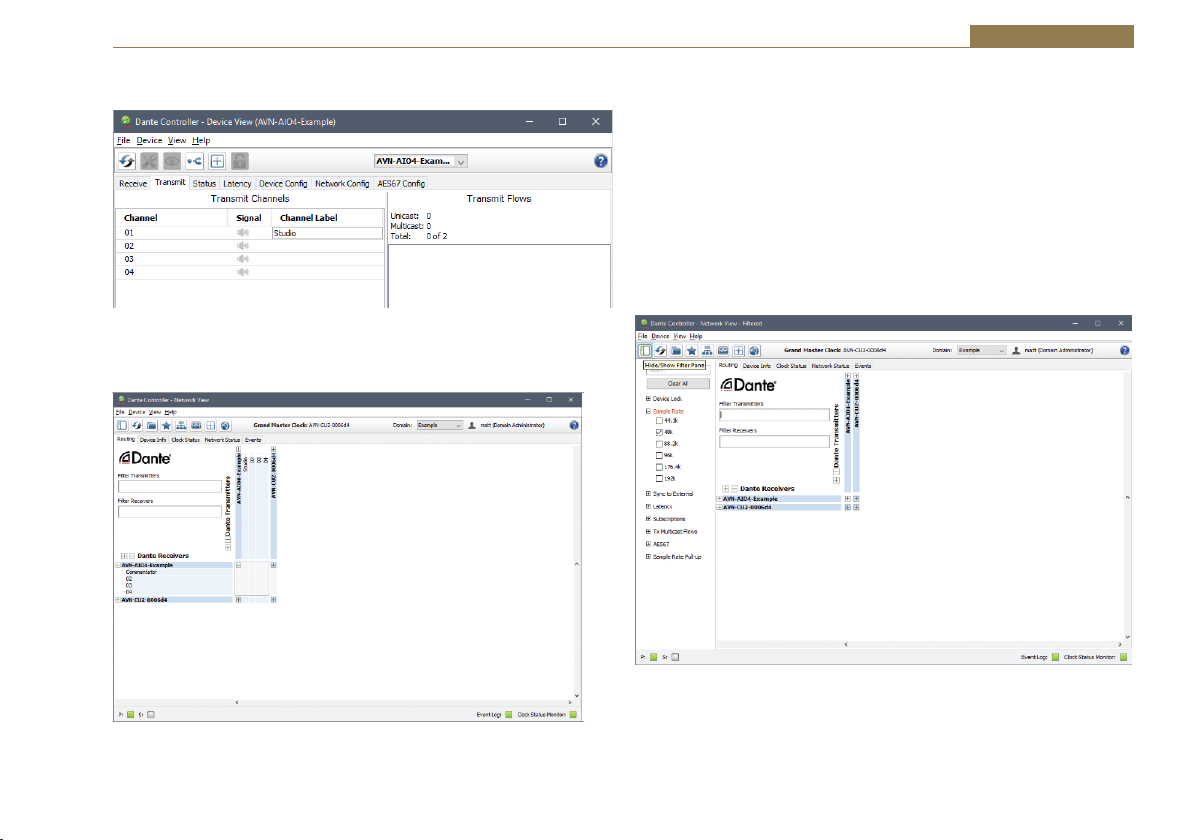The width and height of the screenshot is (1192, 840).
Task: Check the 96k sample rate filter
Action: click(x=659, y=455)
